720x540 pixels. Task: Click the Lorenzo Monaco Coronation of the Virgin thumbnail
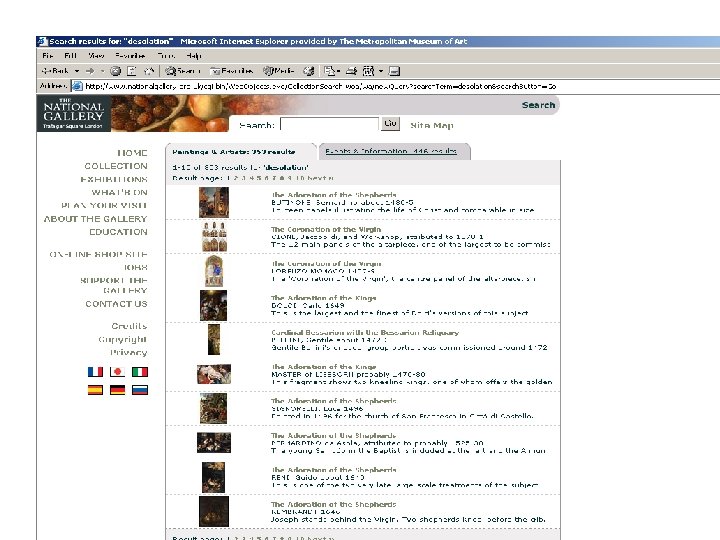[x=214, y=271]
